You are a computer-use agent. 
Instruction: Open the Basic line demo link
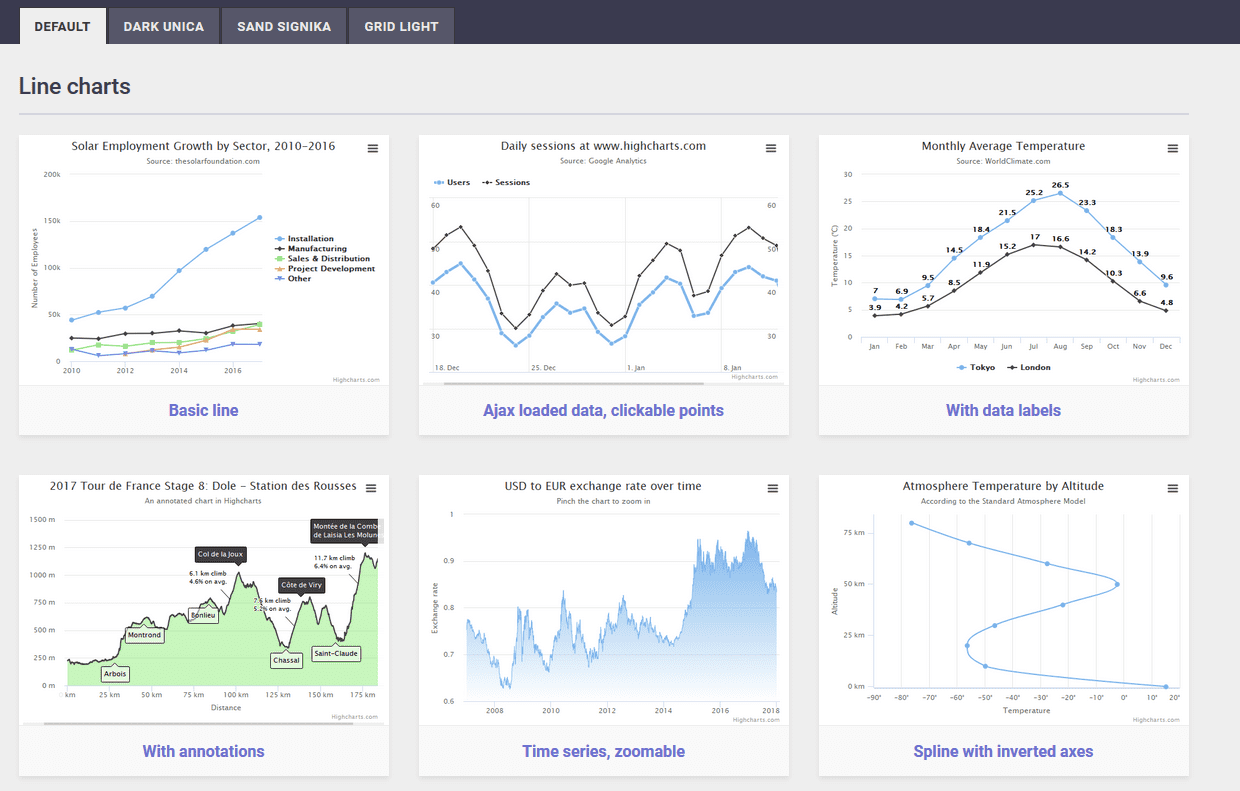203,410
